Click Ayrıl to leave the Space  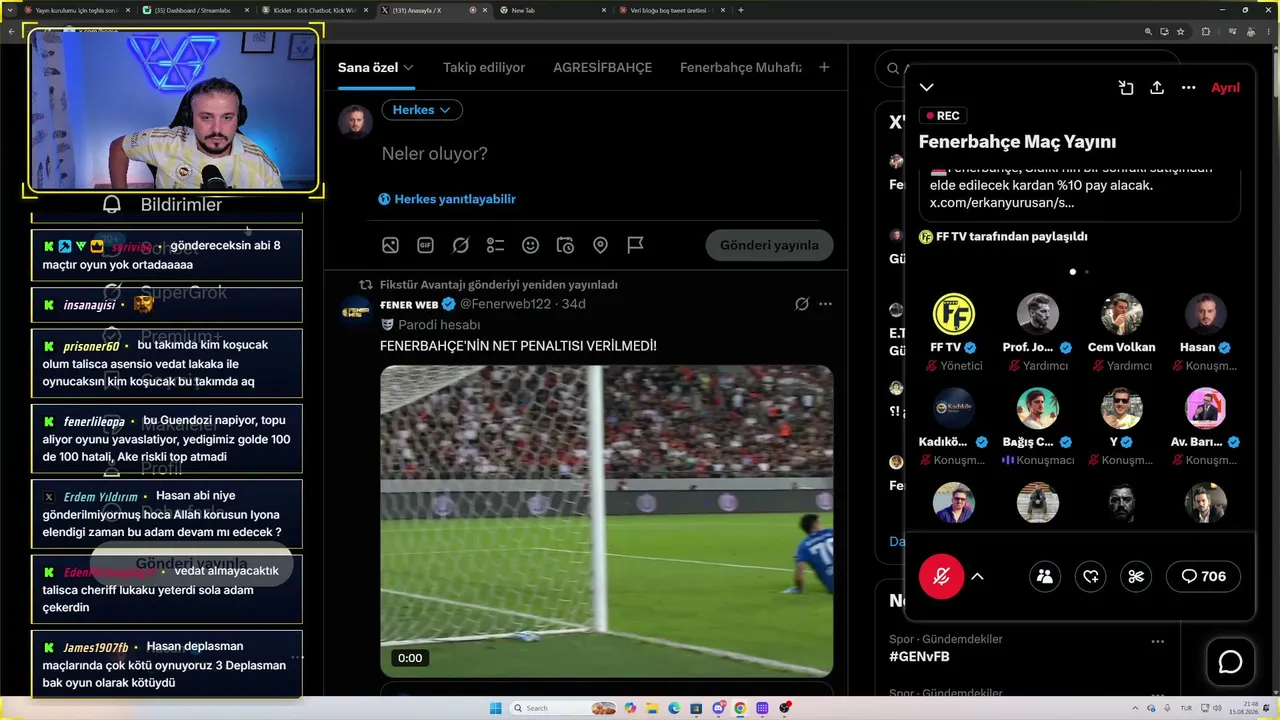[x=1225, y=88]
